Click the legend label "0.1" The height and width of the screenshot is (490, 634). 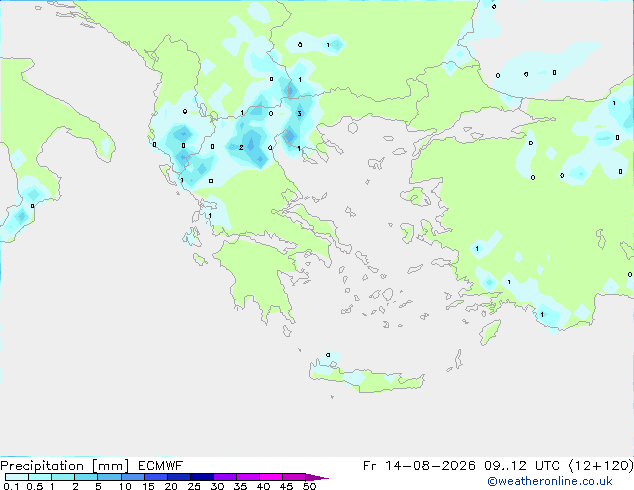[11, 486]
